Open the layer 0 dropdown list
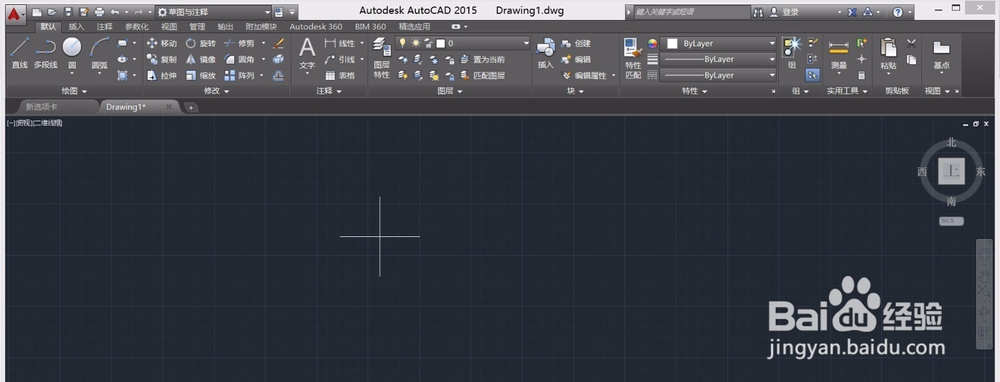The image size is (1000, 382). 463,43
